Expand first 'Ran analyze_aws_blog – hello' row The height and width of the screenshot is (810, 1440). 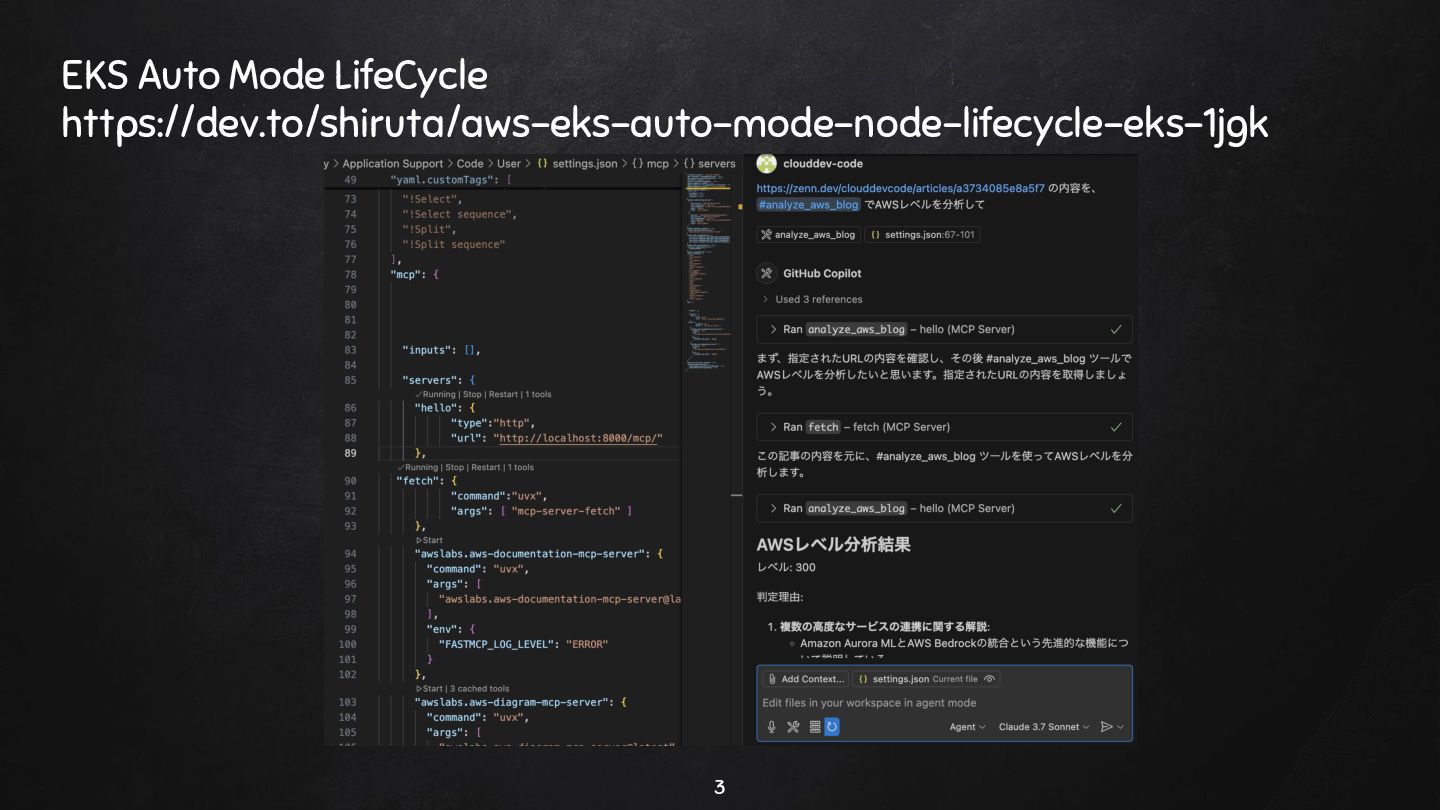tap(944, 329)
